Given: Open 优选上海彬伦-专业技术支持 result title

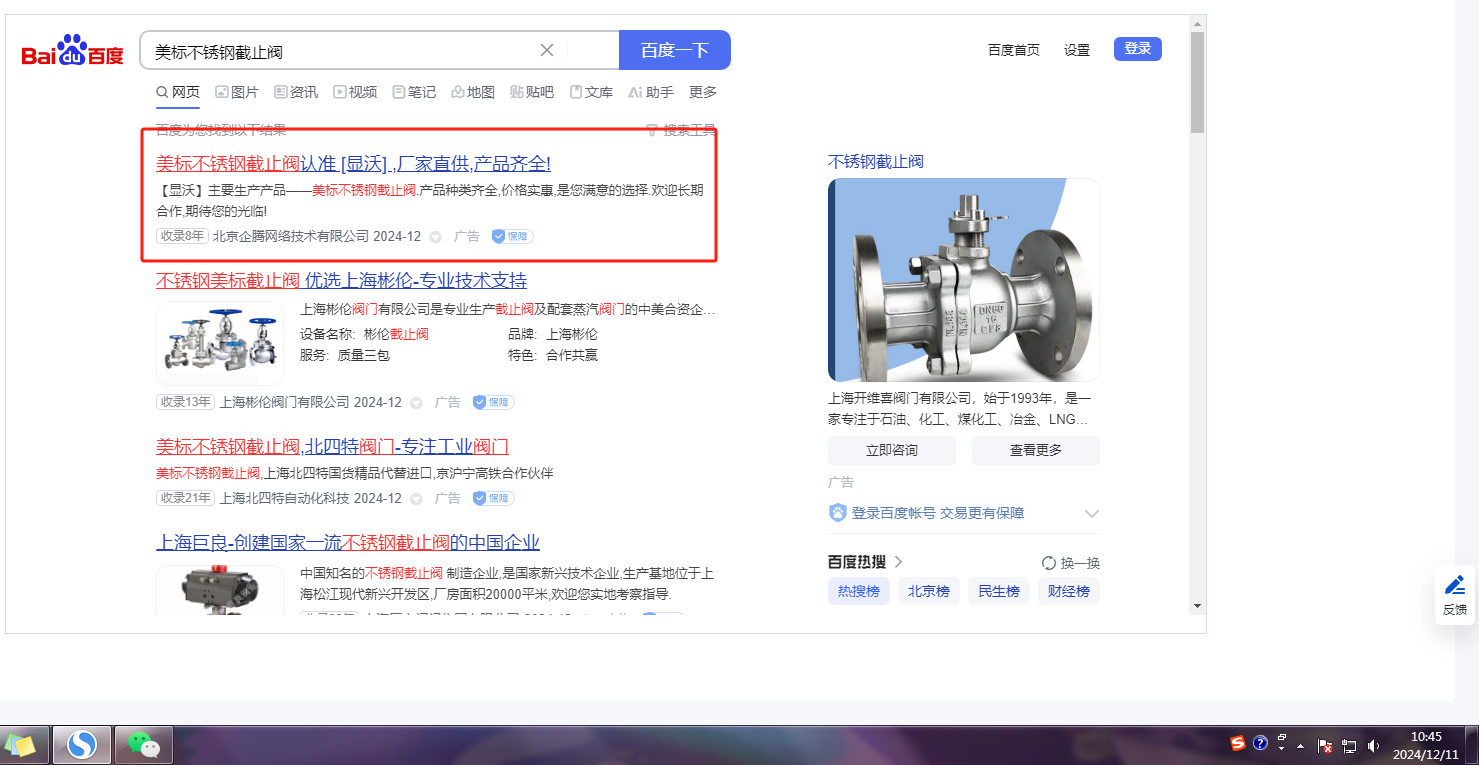Looking at the screenshot, I should [341, 280].
